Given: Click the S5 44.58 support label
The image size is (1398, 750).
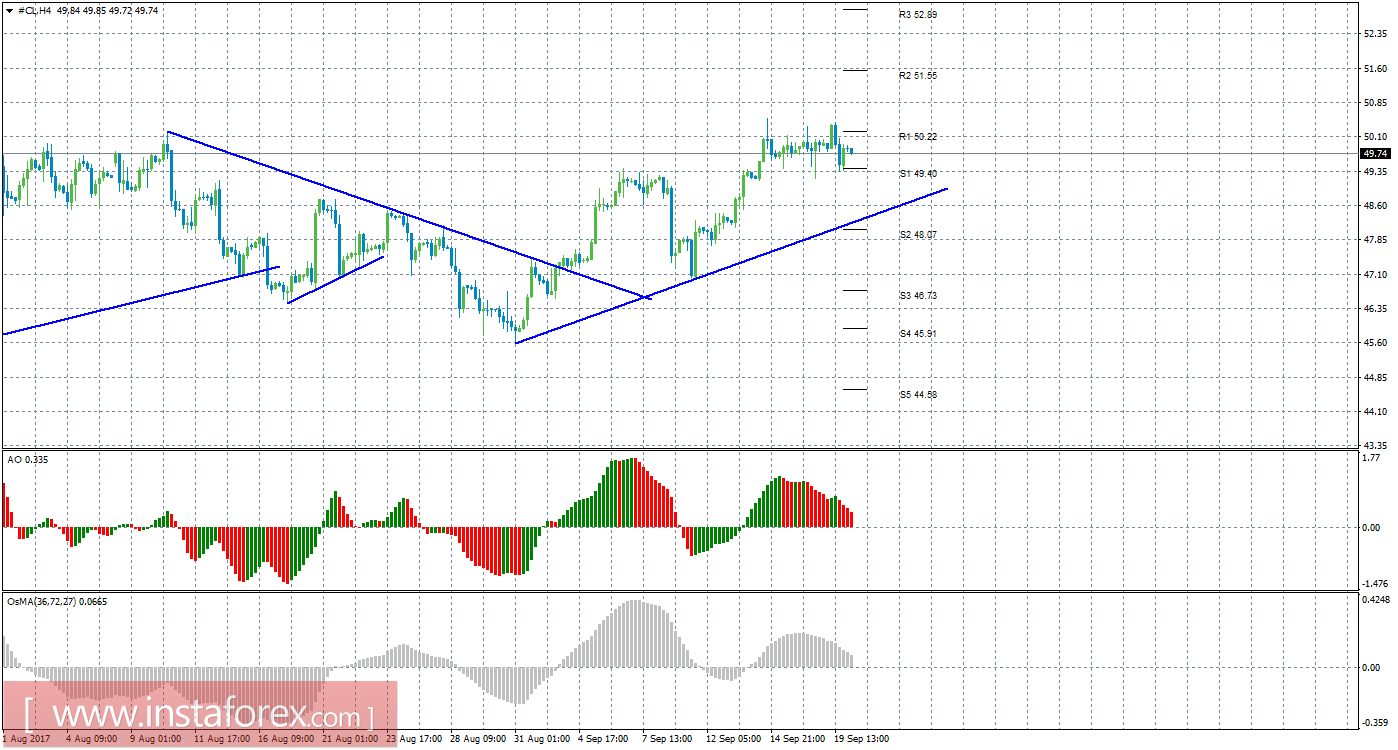Looking at the screenshot, I should point(918,394).
